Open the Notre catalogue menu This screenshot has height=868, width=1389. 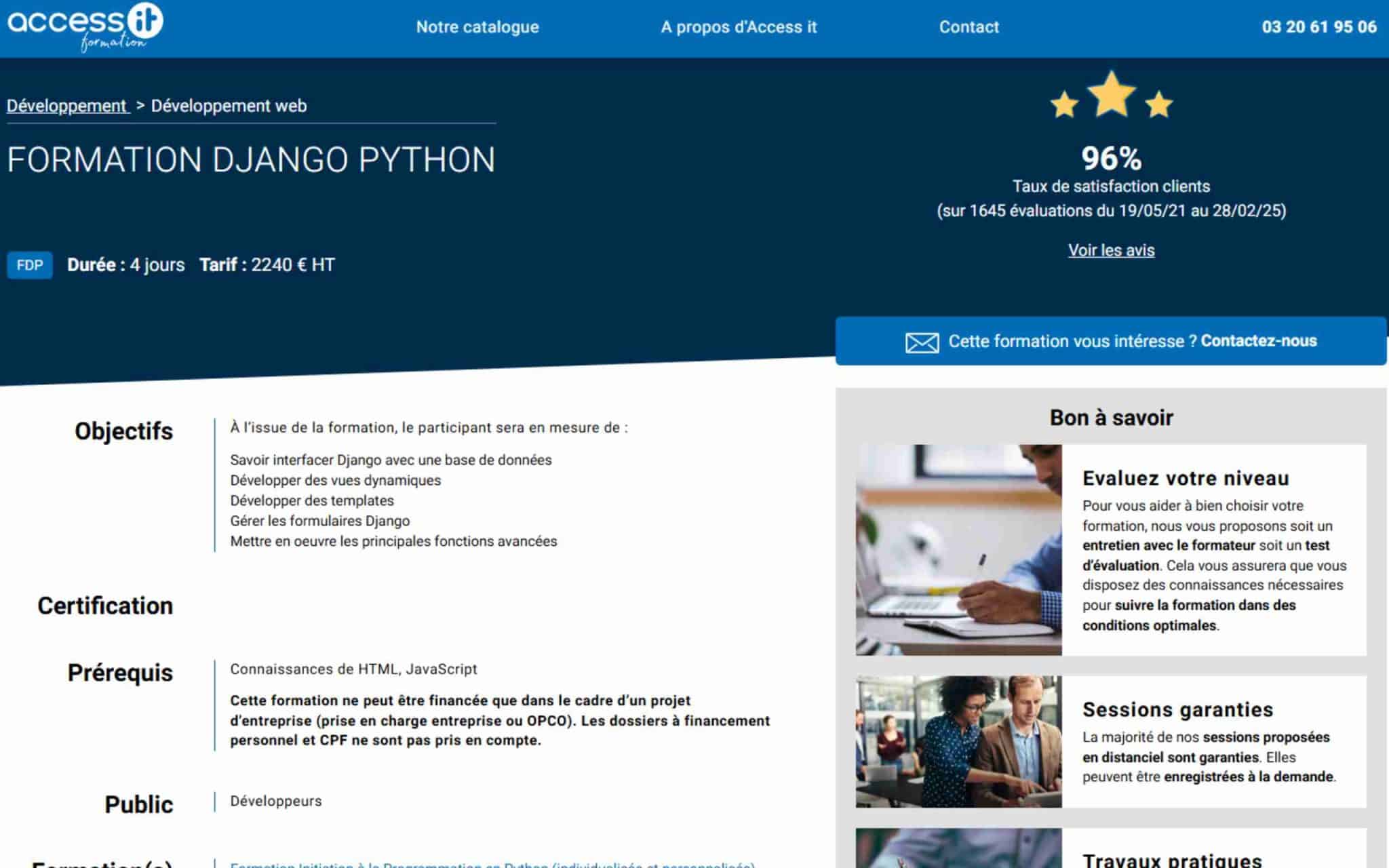tap(477, 27)
